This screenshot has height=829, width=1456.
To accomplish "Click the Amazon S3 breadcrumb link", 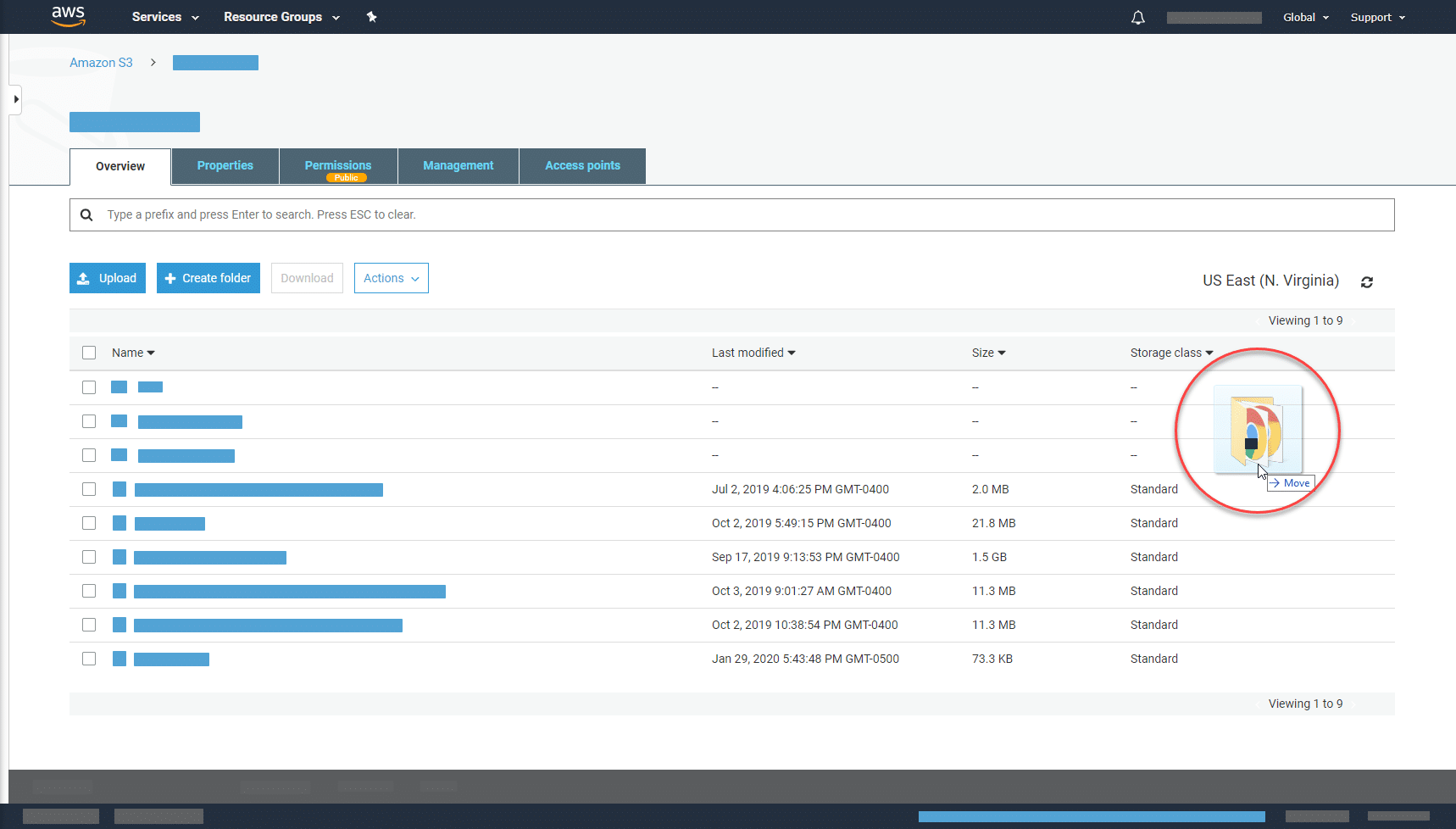I will pos(101,62).
